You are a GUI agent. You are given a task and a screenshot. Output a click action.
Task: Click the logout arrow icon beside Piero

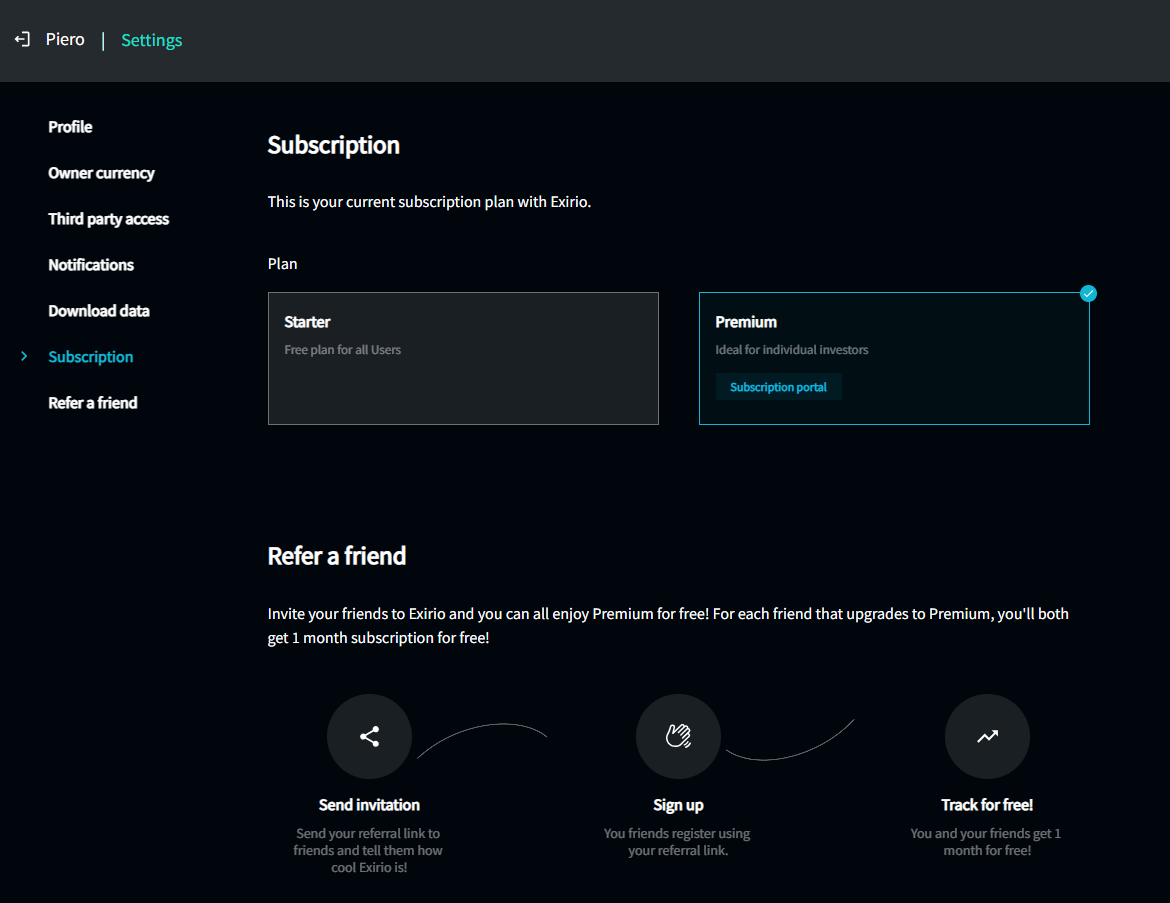click(x=22, y=40)
